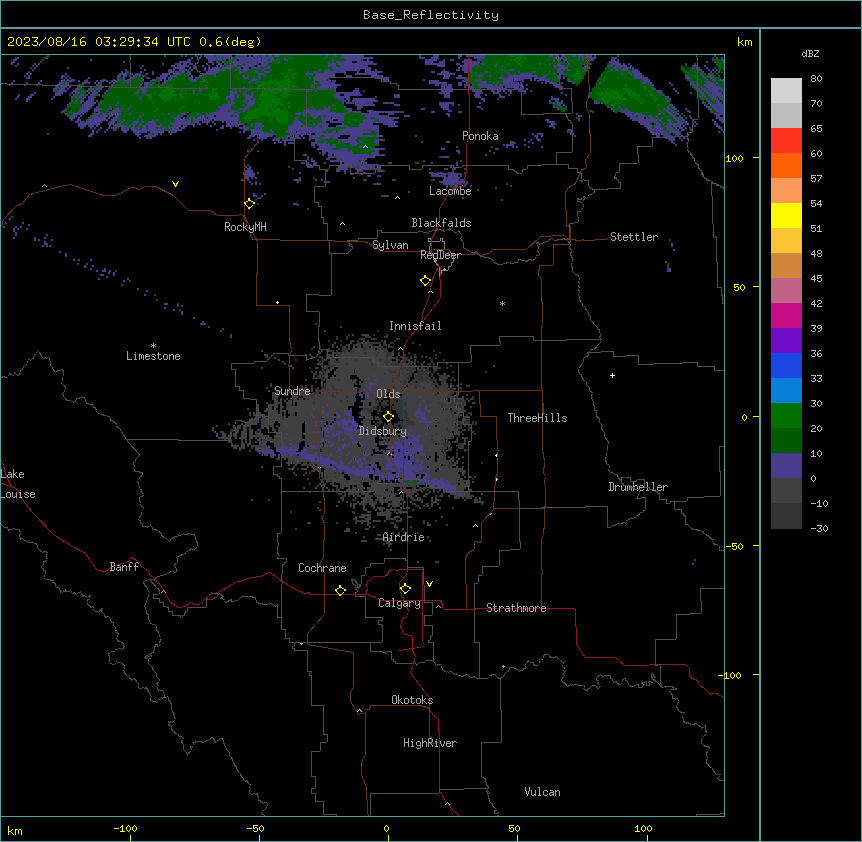Screen dimensions: 862x842
Task: Select the magenta 39-42 dBZ legend swatch
Action: tap(786, 315)
